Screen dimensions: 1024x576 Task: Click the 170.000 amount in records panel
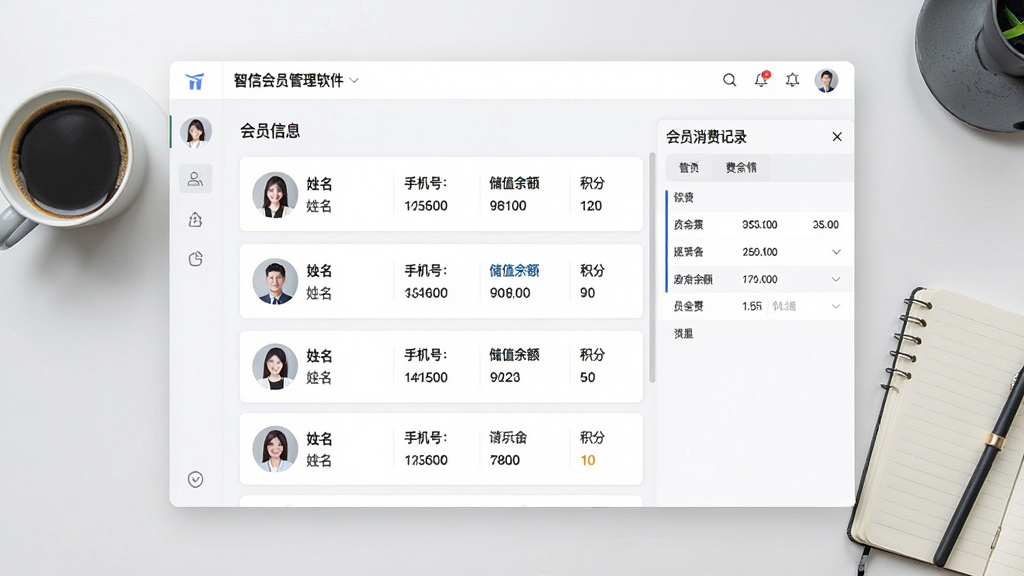760,280
